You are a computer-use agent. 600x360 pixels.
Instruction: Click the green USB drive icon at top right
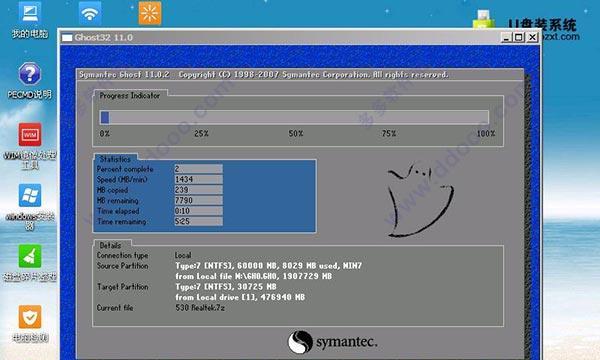point(484,19)
